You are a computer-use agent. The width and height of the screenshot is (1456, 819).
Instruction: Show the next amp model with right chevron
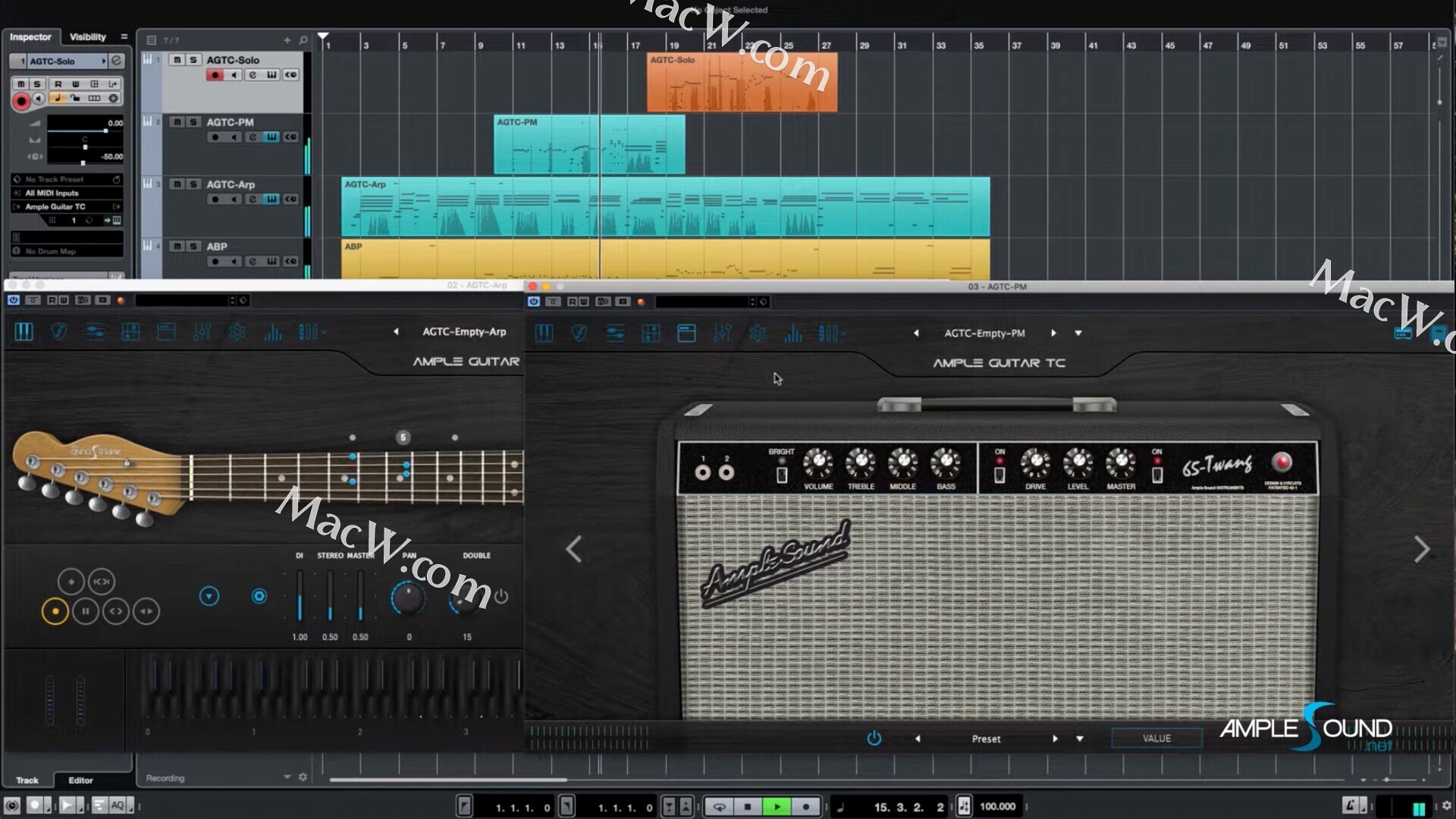click(1422, 549)
